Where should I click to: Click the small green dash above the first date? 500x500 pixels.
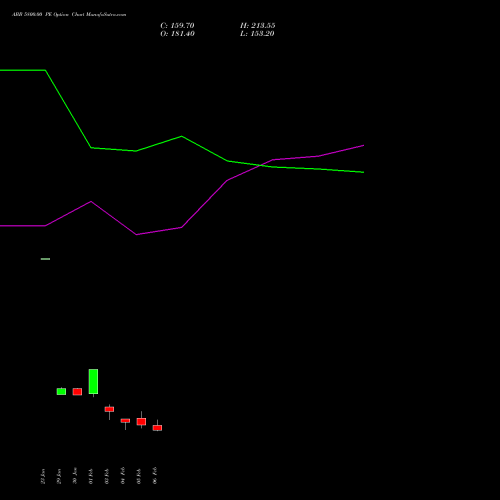45,259
